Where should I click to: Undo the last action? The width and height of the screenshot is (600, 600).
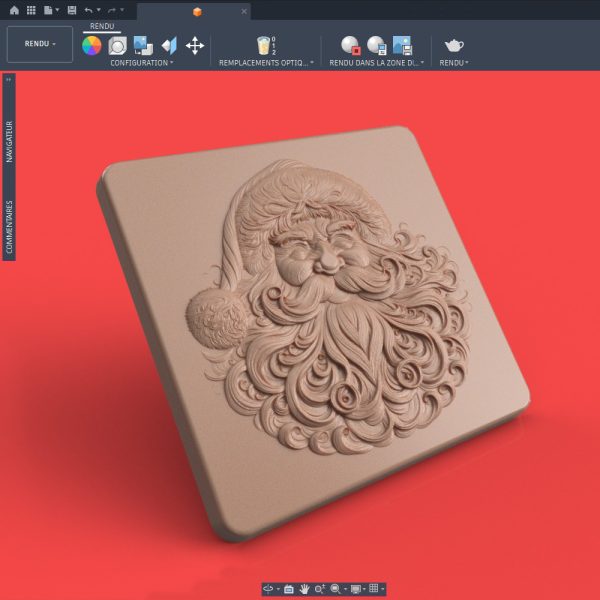[88, 10]
